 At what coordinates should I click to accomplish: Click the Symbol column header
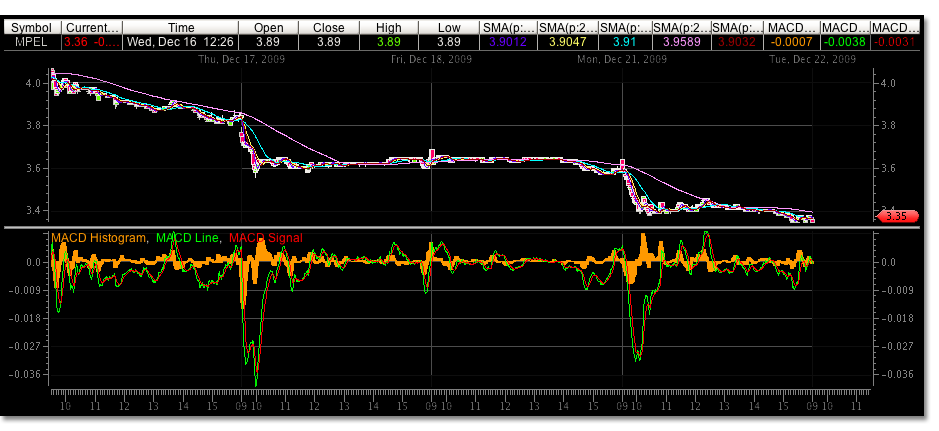33,28
